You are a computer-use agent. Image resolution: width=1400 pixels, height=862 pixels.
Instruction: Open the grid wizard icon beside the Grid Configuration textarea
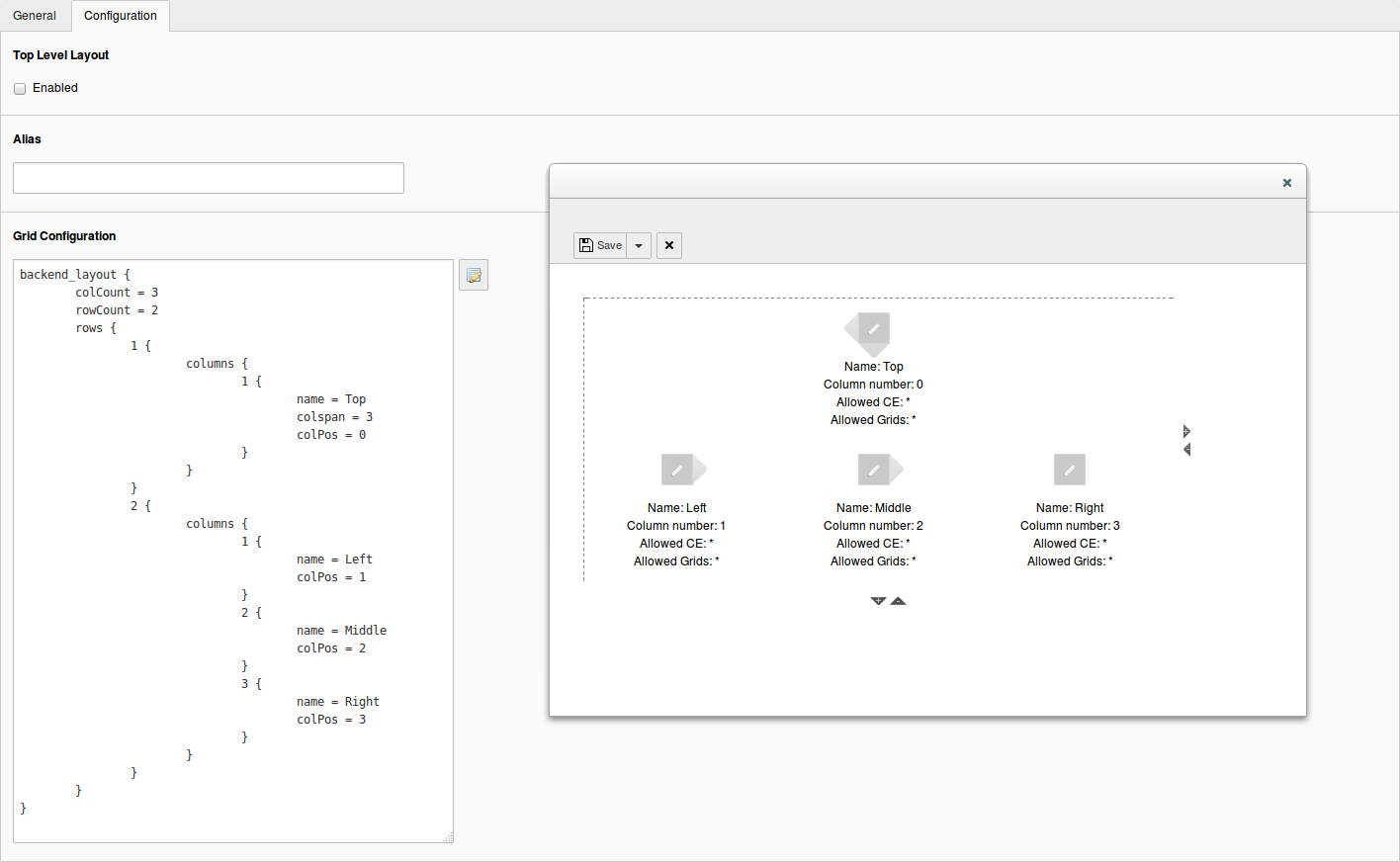point(474,276)
